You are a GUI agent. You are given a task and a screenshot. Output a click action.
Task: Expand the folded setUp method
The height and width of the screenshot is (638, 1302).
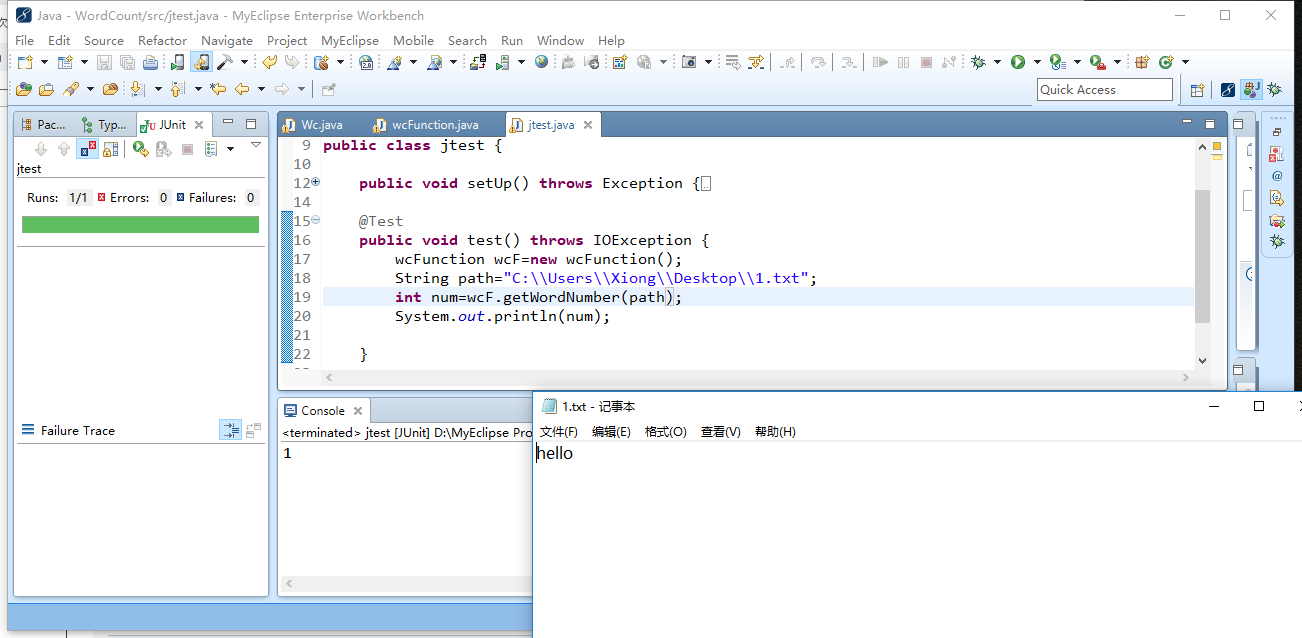[x=316, y=183]
